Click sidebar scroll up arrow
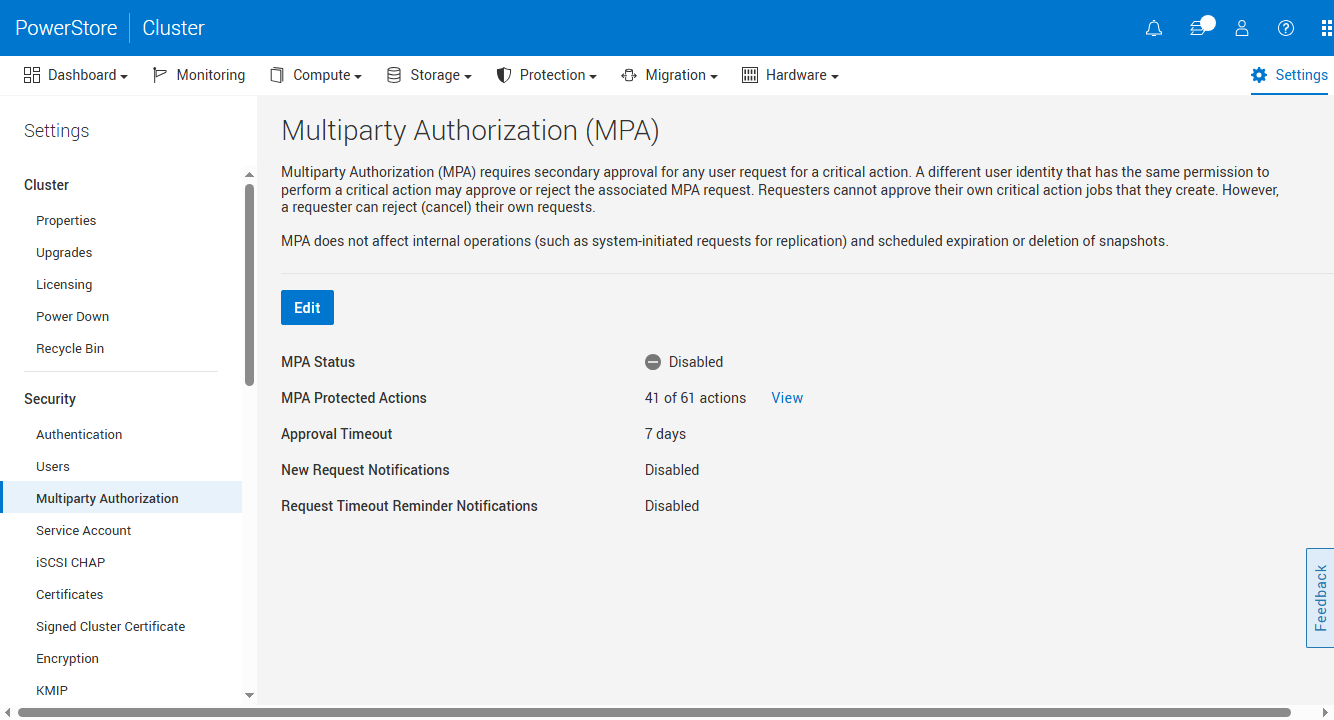Image resolution: width=1334 pixels, height=720 pixels. point(249,175)
